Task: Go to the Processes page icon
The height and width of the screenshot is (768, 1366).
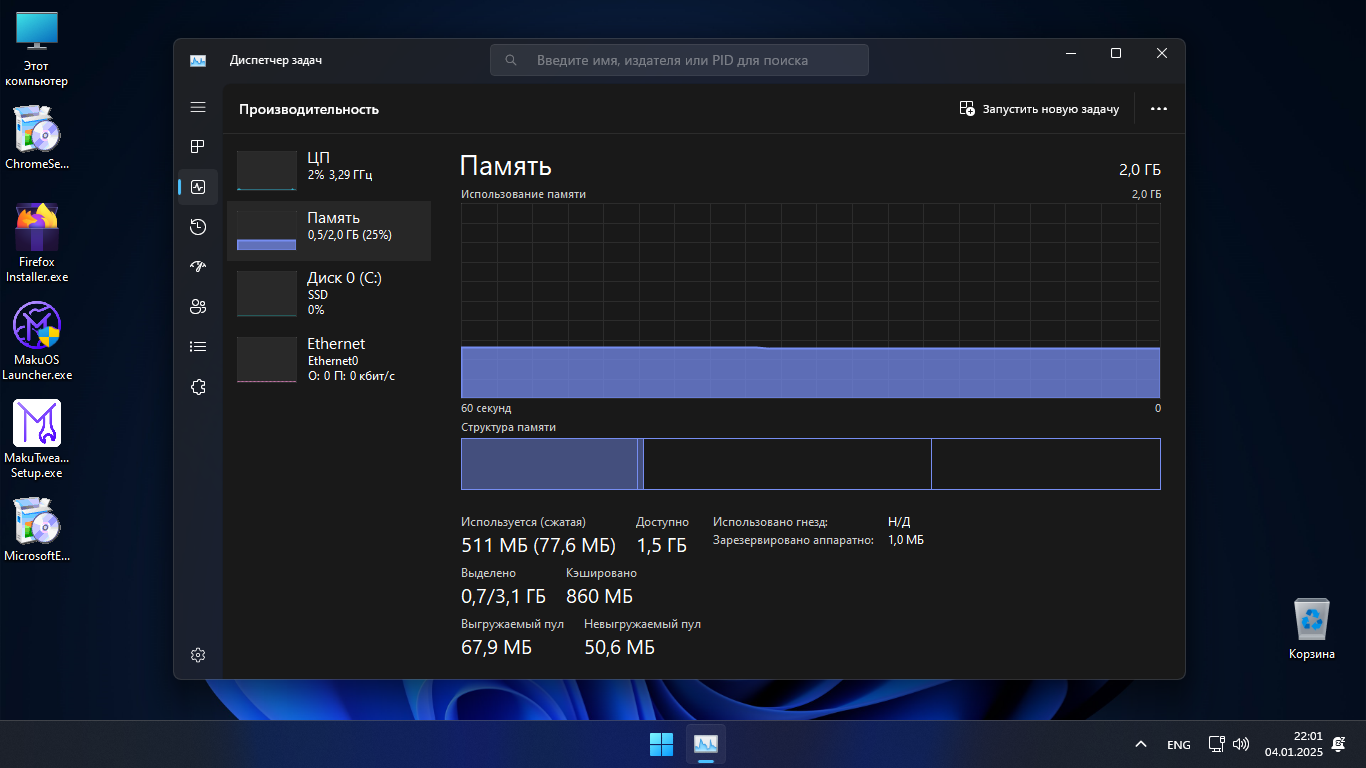Action: tap(198, 147)
